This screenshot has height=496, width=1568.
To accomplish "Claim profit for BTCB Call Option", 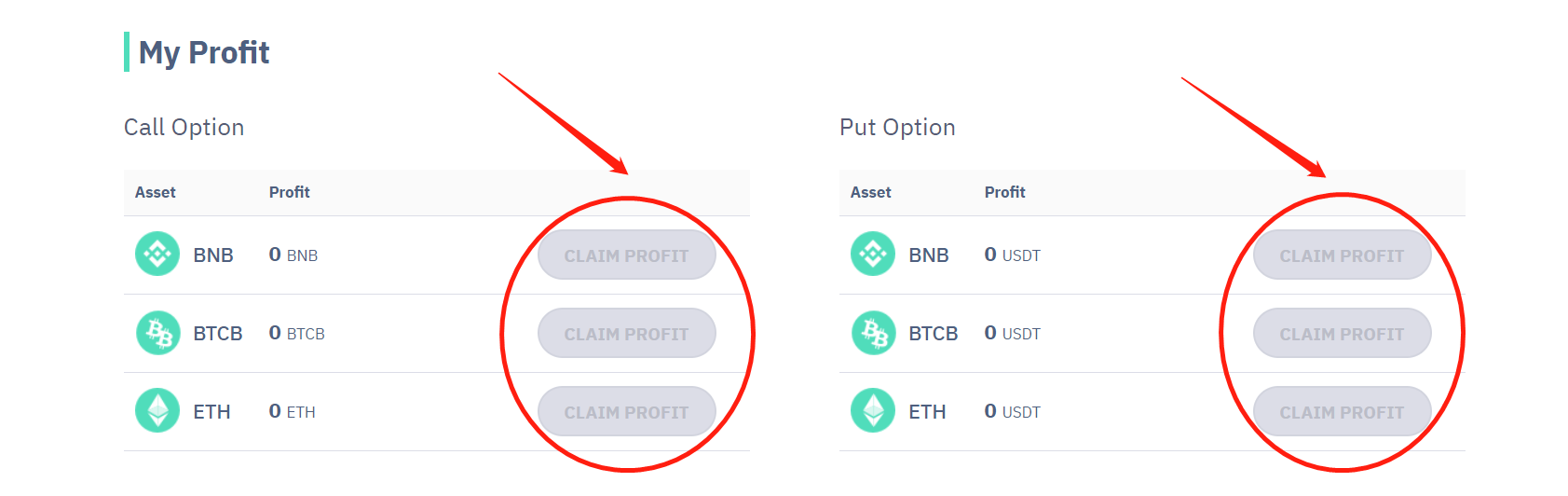I will pos(626,334).
